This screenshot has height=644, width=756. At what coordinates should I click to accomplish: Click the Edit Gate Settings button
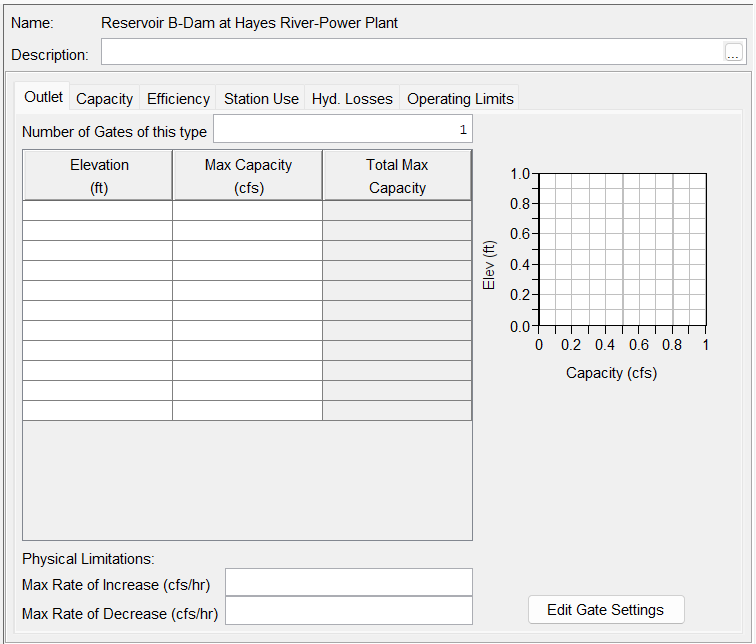[606, 610]
